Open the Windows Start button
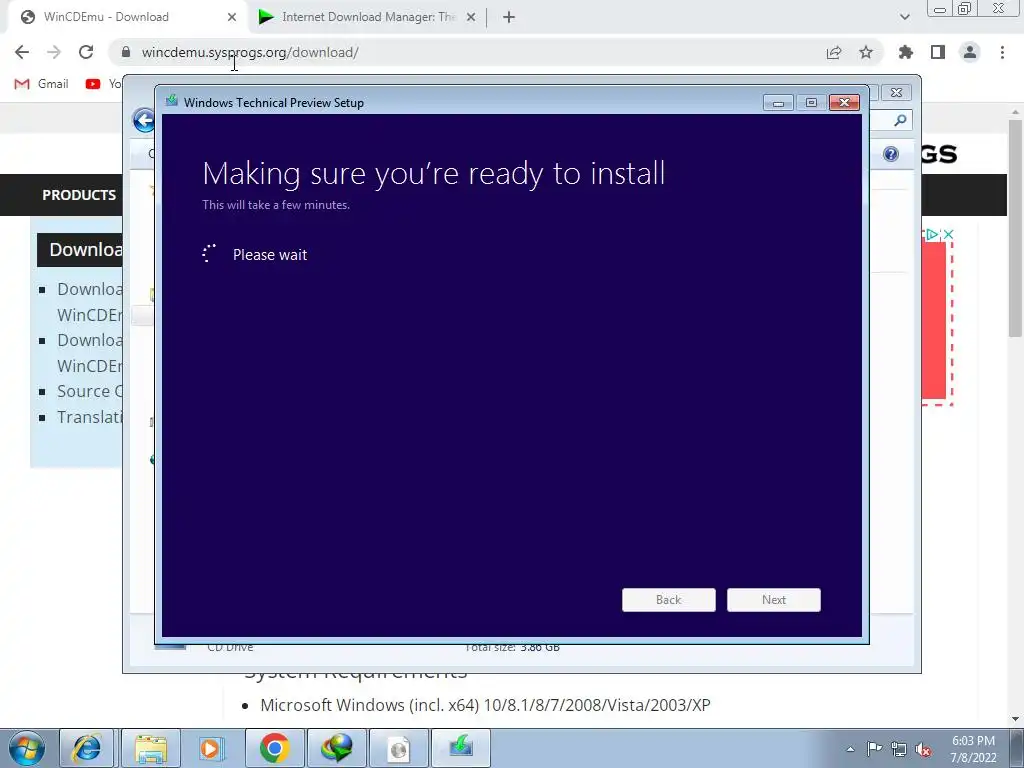The image size is (1024, 768). 26,748
